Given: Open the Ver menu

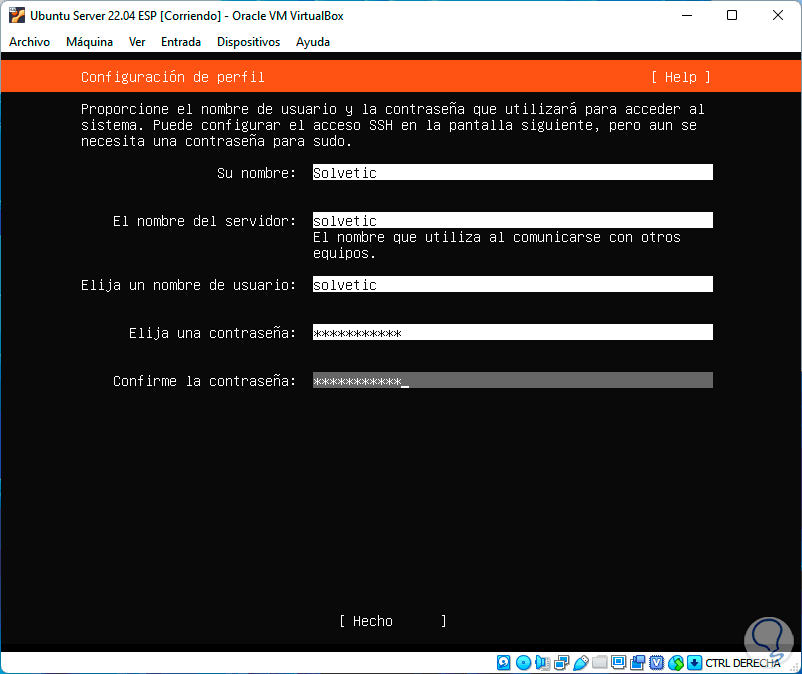Looking at the screenshot, I should pyautogui.click(x=137, y=42).
